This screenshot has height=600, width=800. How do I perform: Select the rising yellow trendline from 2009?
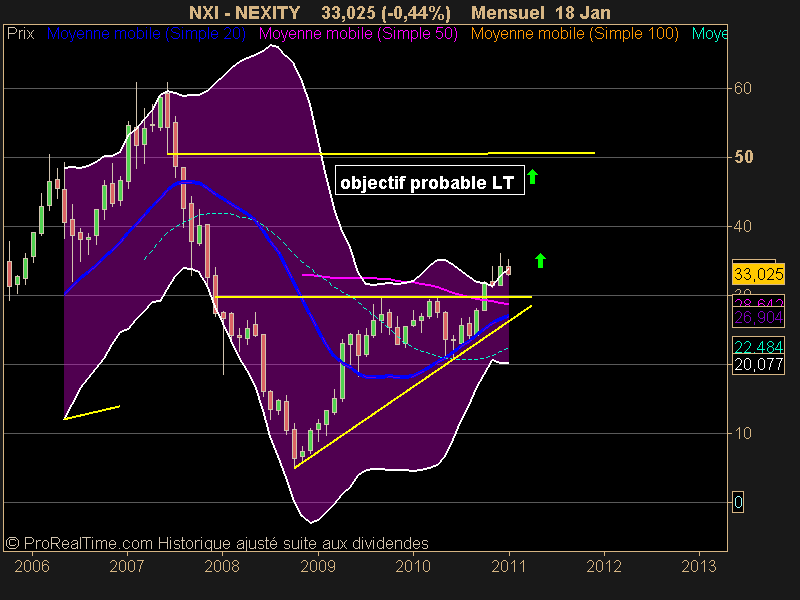pyautogui.click(x=413, y=386)
